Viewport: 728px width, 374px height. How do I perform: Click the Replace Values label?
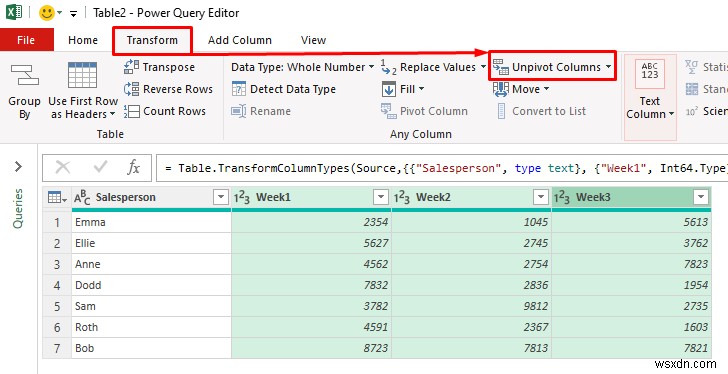coord(438,67)
